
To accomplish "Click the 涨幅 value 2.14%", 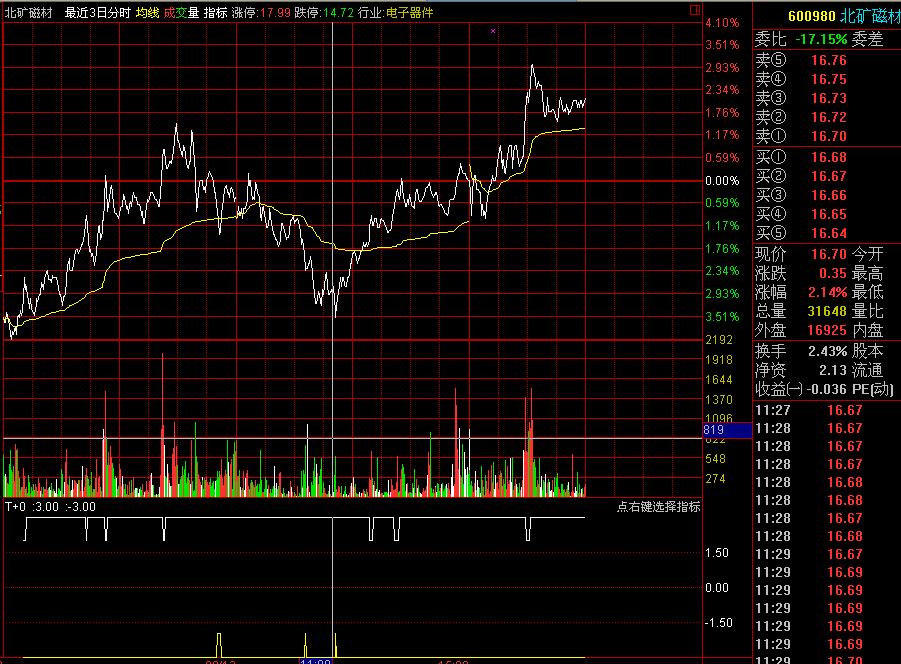I will 827,292.
